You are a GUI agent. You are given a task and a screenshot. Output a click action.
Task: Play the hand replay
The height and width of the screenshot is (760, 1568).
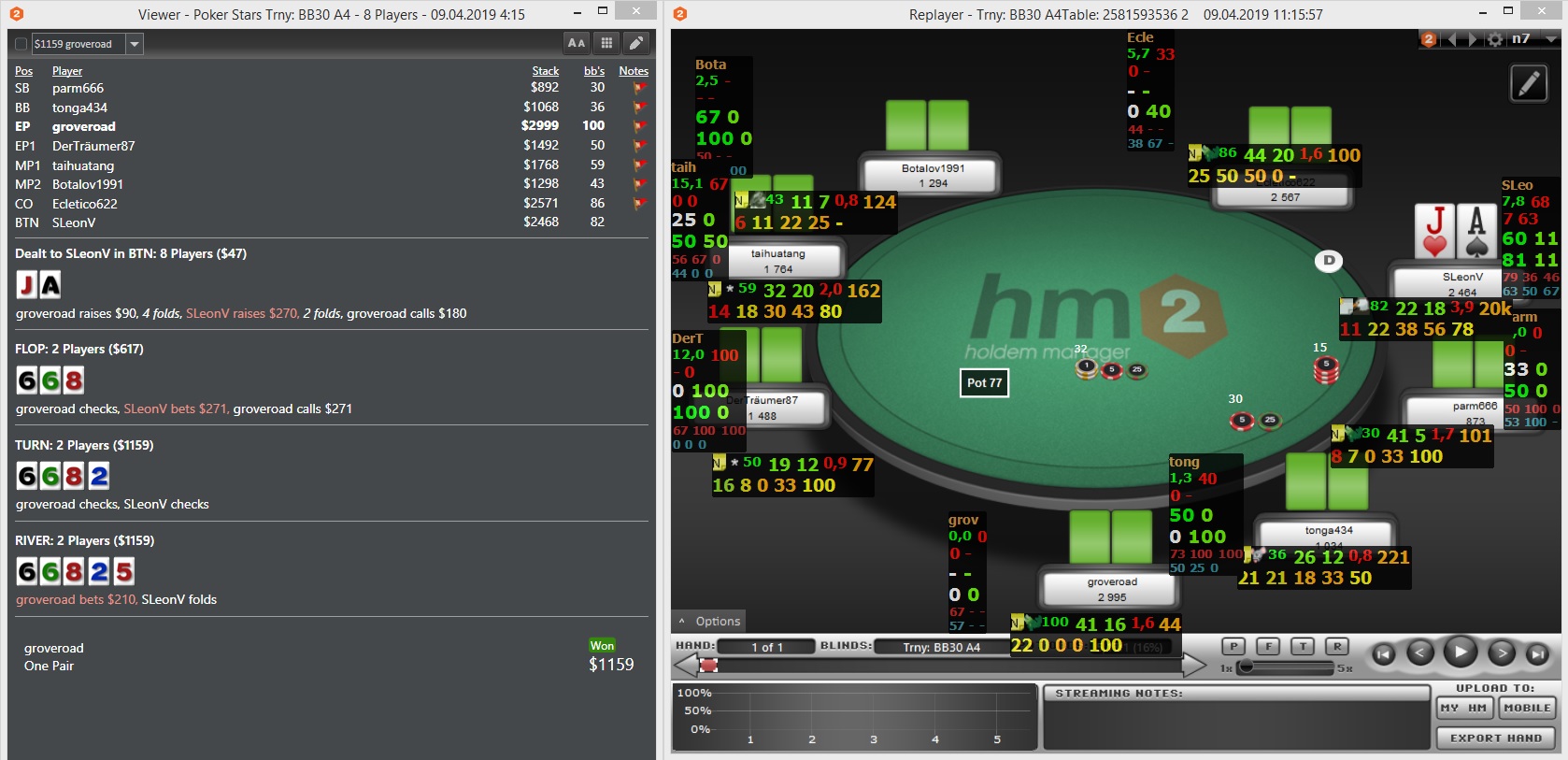click(1461, 652)
